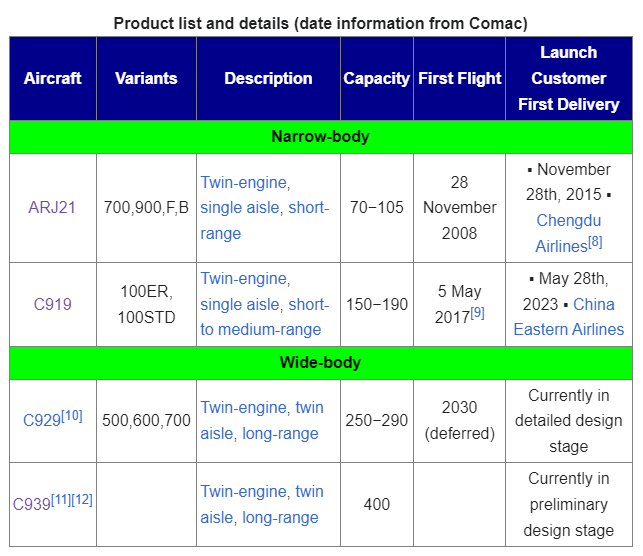Open the C929 aircraft link
This screenshot has height=556, width=643.
point(42,420)
